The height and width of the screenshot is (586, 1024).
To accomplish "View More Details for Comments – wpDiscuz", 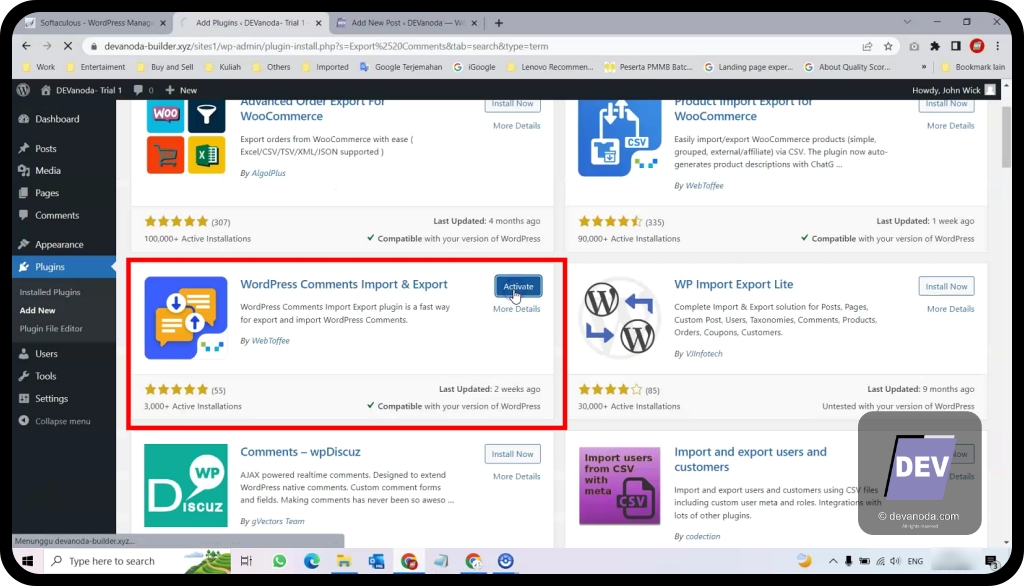I will [x=517, y=476].
